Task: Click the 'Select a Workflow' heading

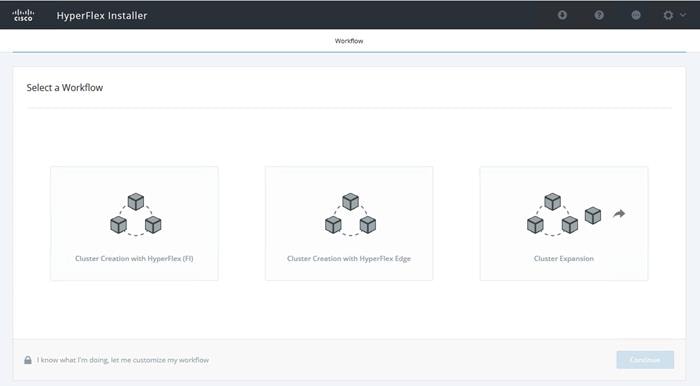Action: coord(65,87)
